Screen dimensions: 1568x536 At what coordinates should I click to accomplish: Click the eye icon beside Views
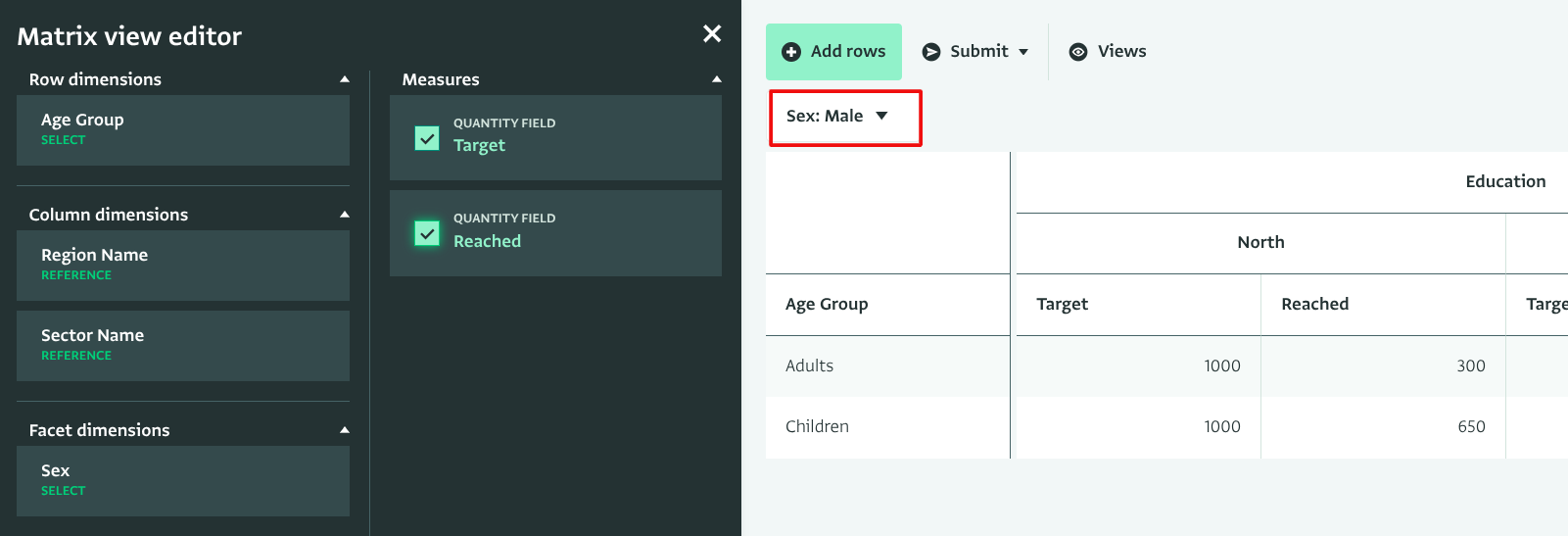(x=1078, y=52)
